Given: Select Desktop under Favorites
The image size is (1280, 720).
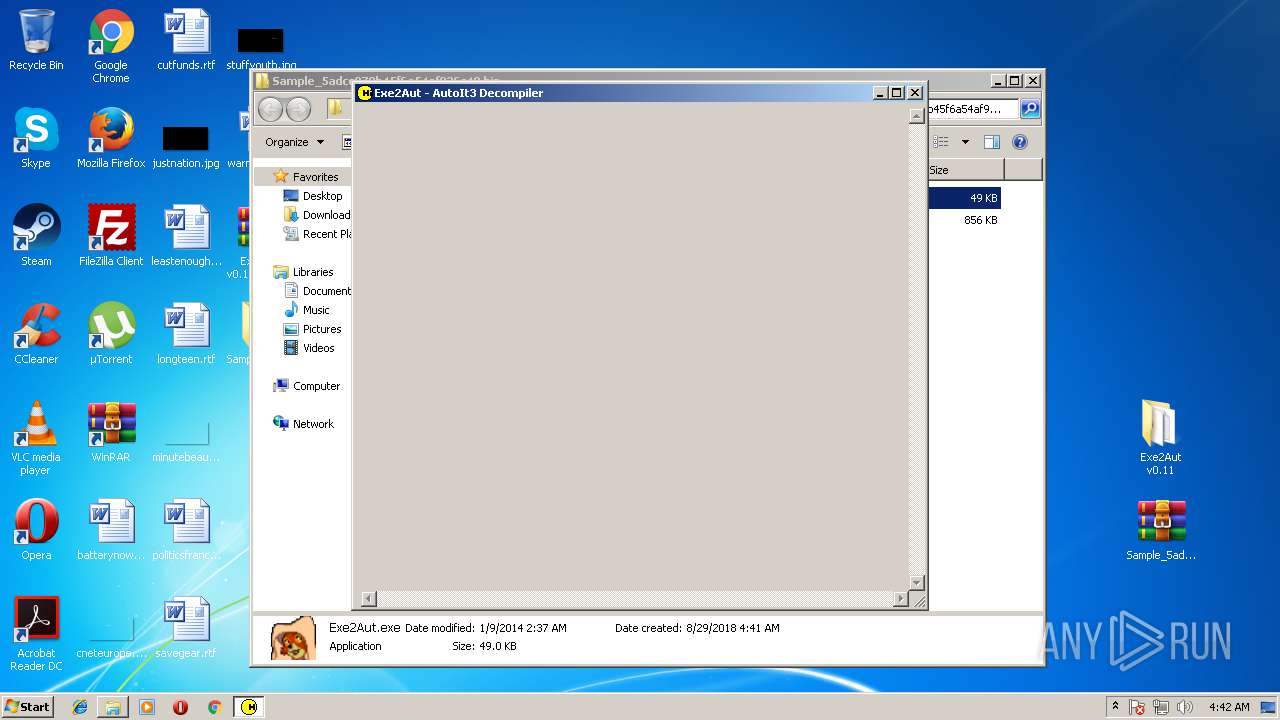Looking at the screenshot, I should pos(322,196).
